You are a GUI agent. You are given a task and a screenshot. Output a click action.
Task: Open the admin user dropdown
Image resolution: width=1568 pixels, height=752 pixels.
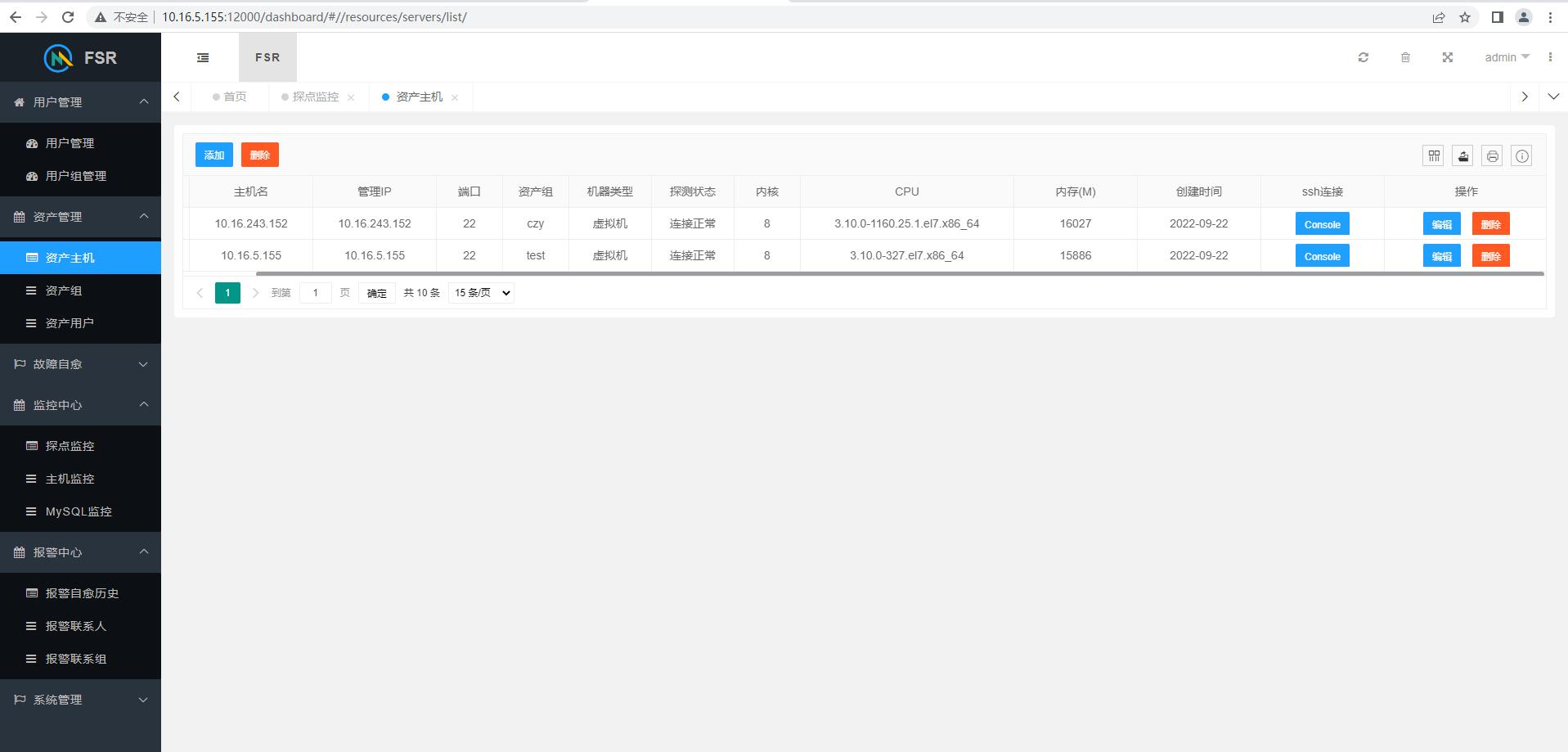pyautogui.click(x=1507, y=57)
